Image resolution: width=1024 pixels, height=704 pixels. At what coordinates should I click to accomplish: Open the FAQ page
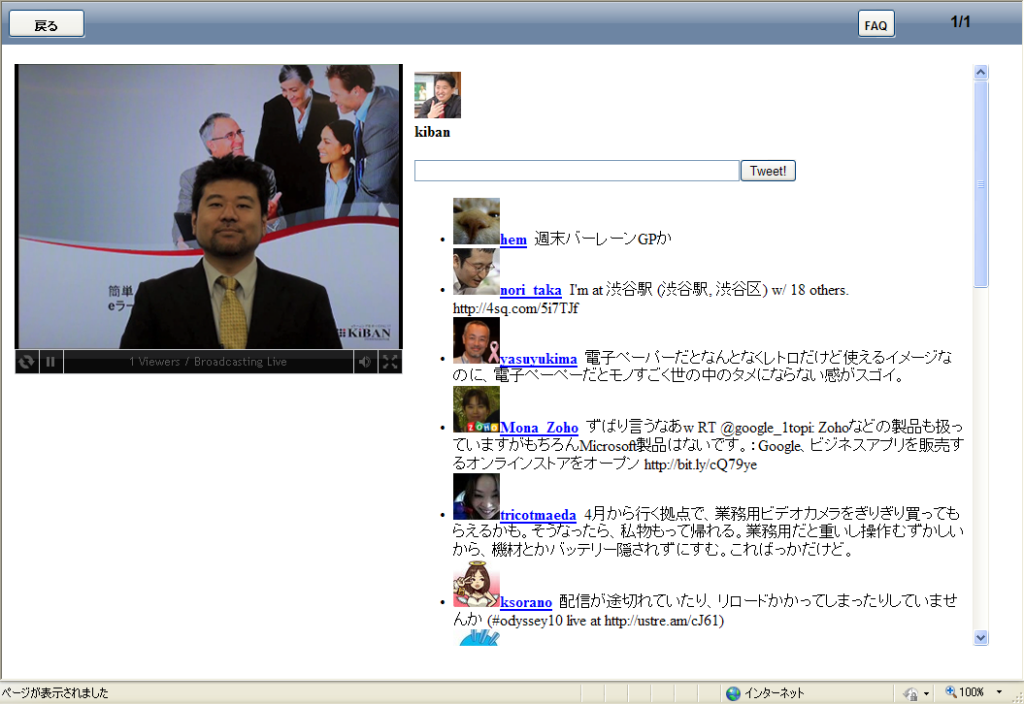pos(876,23)
